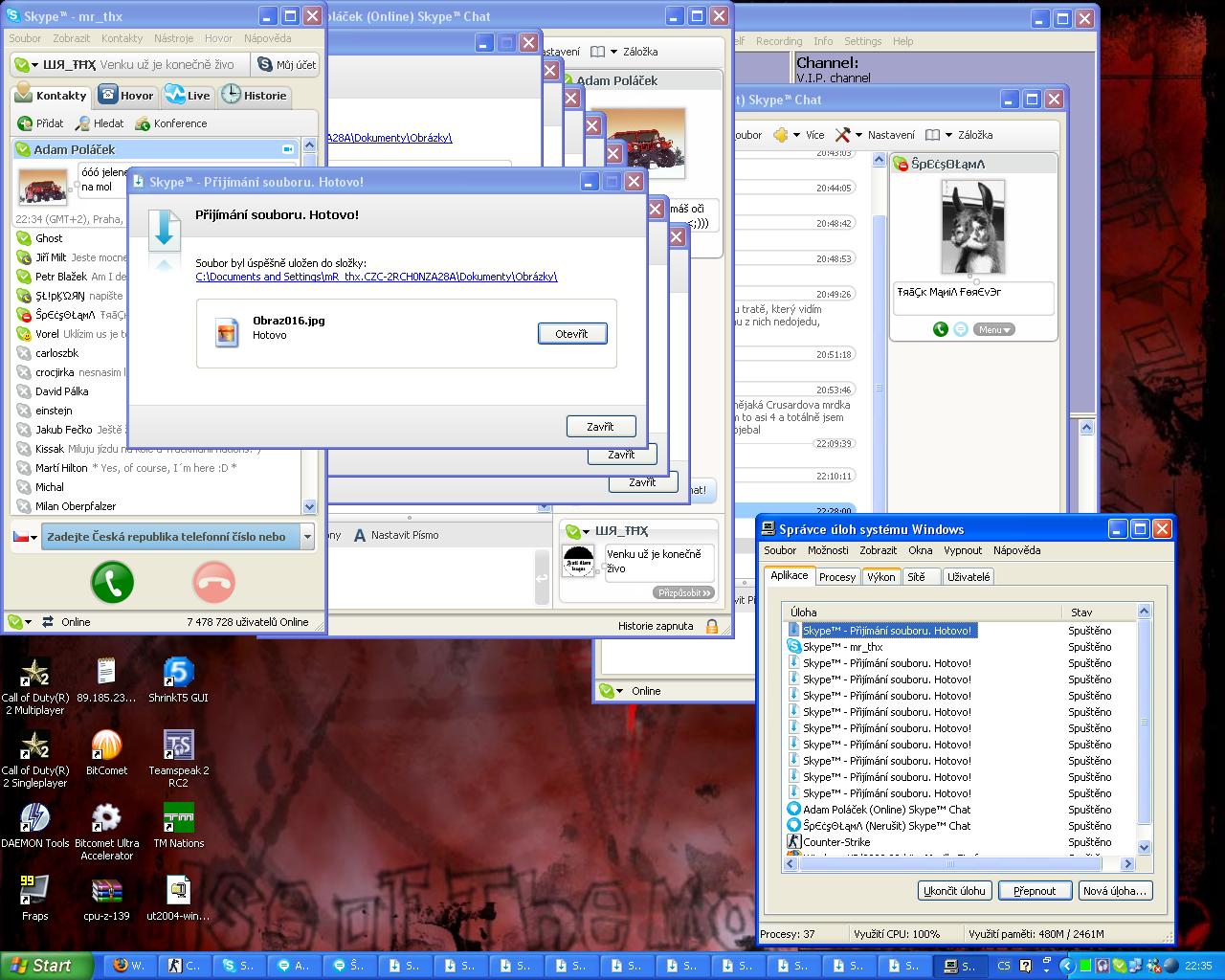Click the video icon beside Adam Poláček
Image resolution: width=1225 pixels, height=980 pixels.
point(287,149)
